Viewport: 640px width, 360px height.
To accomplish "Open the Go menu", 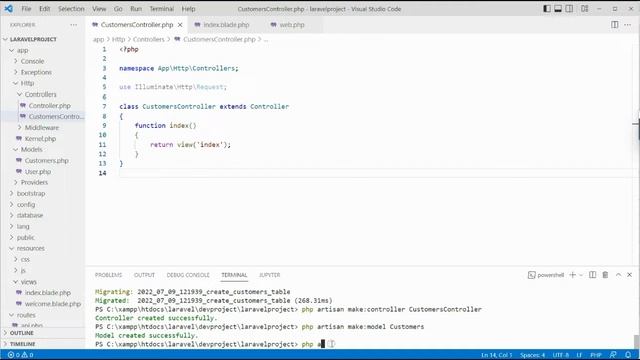I will point(118,9).
